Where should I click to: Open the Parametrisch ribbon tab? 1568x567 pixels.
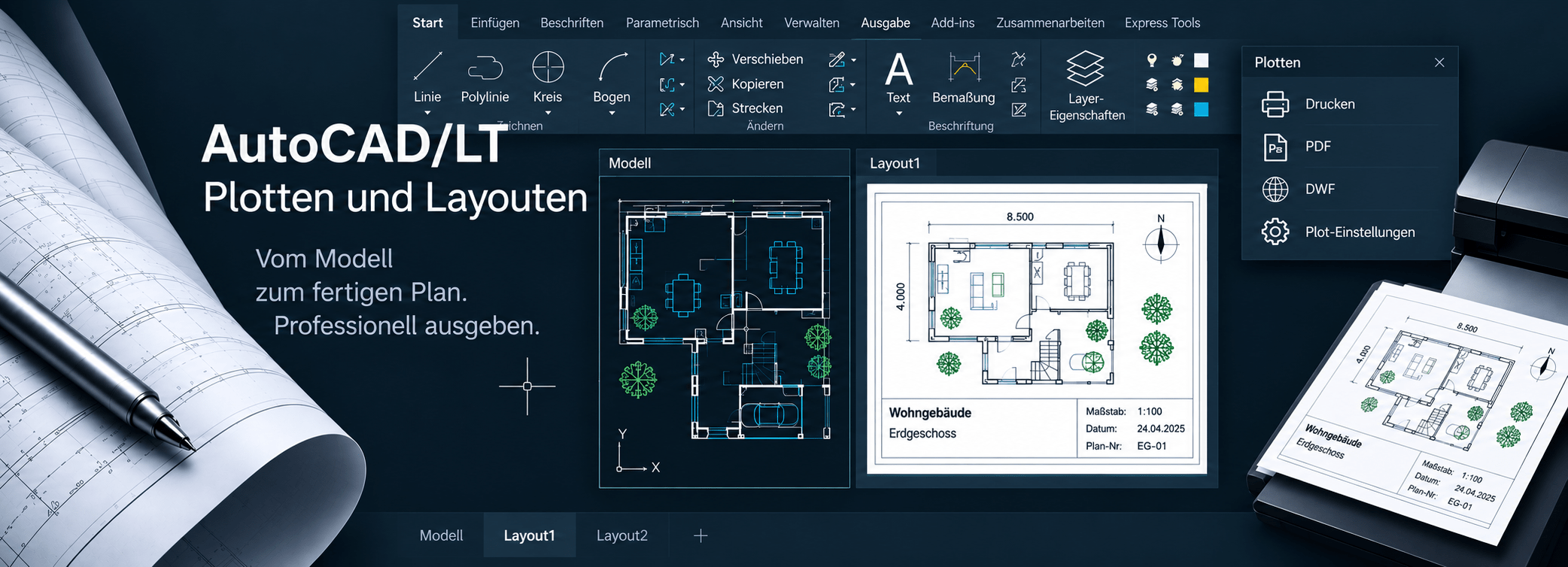tap(662, 23)
